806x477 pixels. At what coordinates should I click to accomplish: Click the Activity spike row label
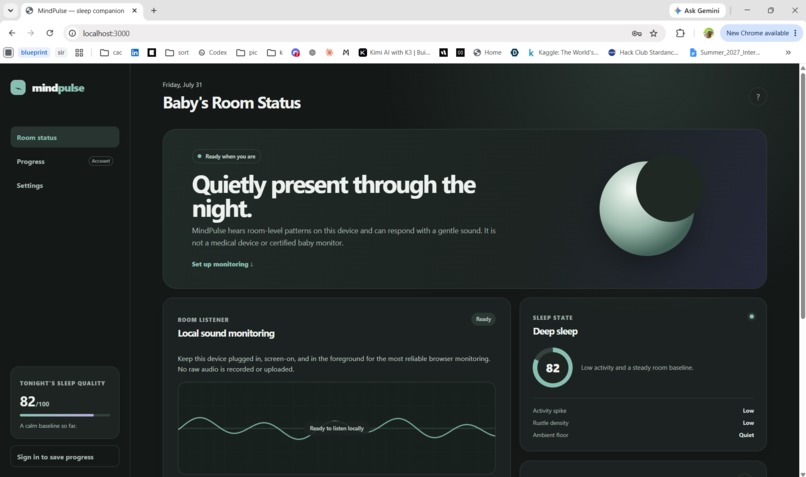549,411
